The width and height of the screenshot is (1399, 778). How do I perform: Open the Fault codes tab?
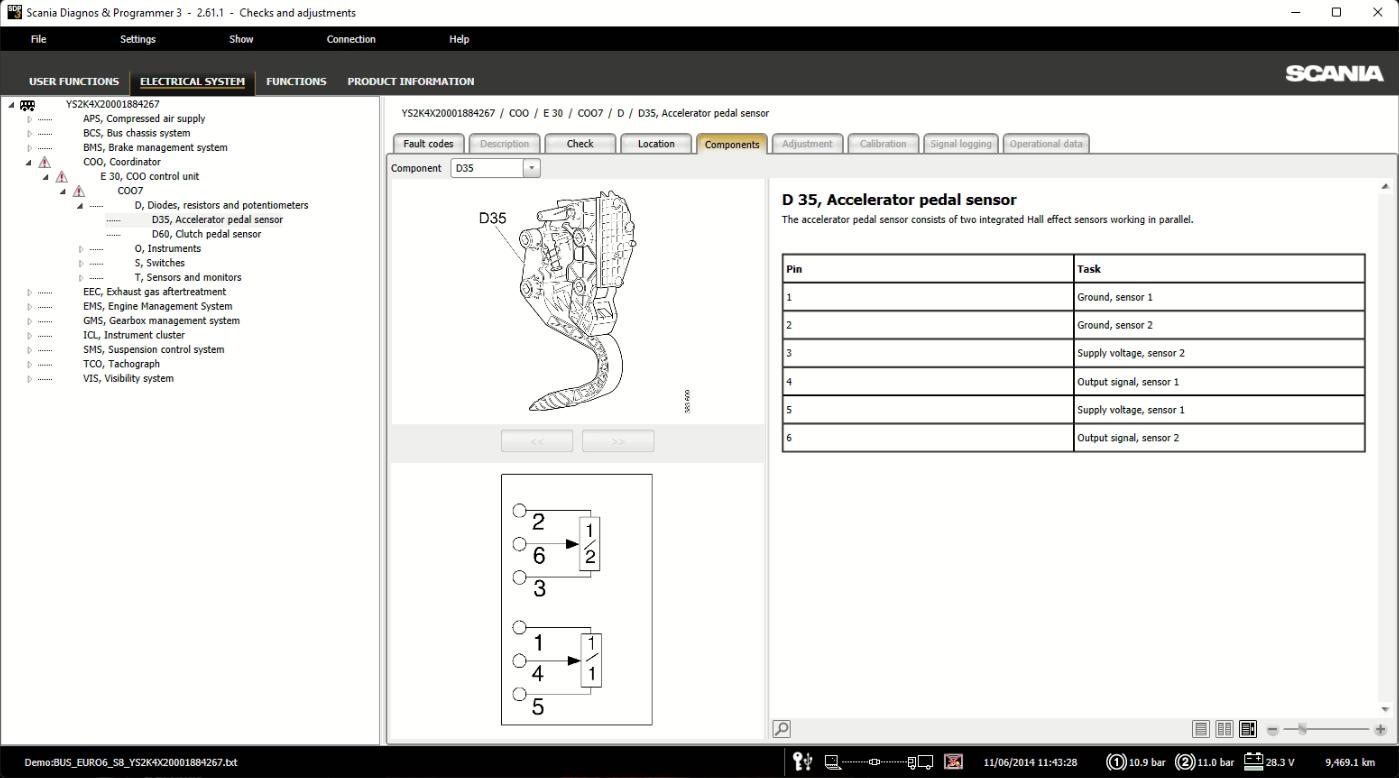pyautogui.click(x=428, y=144)
